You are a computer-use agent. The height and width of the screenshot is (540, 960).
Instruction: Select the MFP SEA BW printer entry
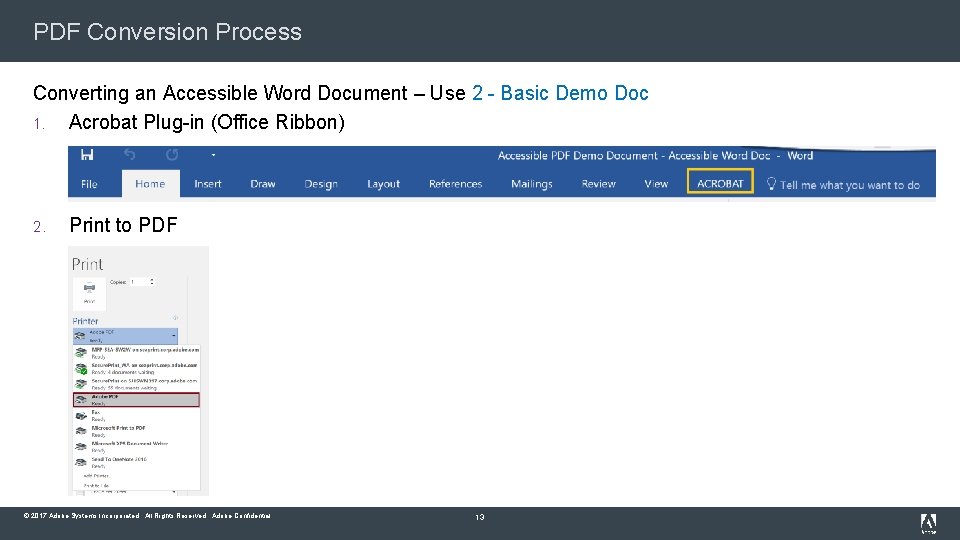[137, 353]
